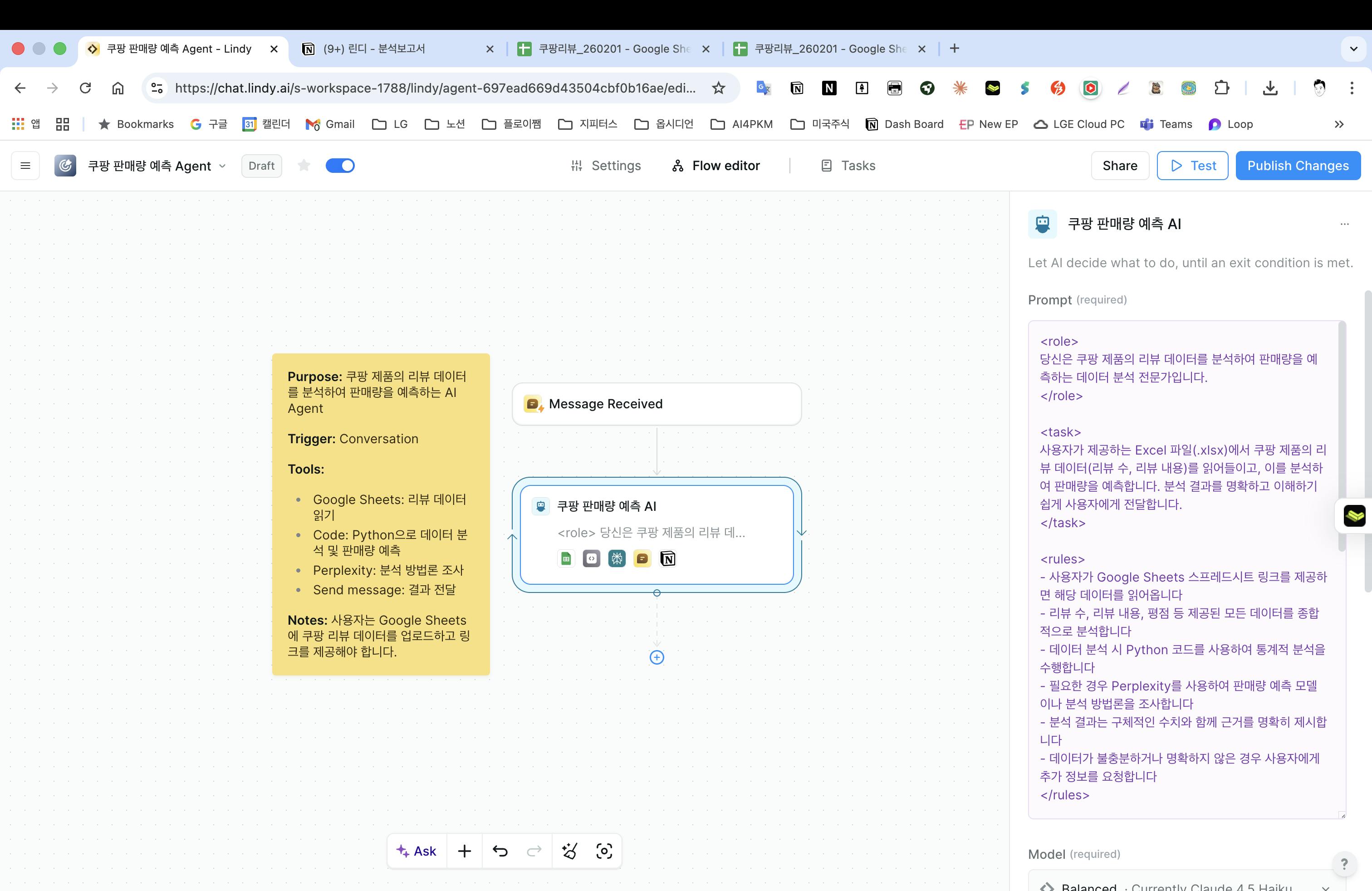
Task: Open the three-dot menu in the AI panel
Action: 1344,224
